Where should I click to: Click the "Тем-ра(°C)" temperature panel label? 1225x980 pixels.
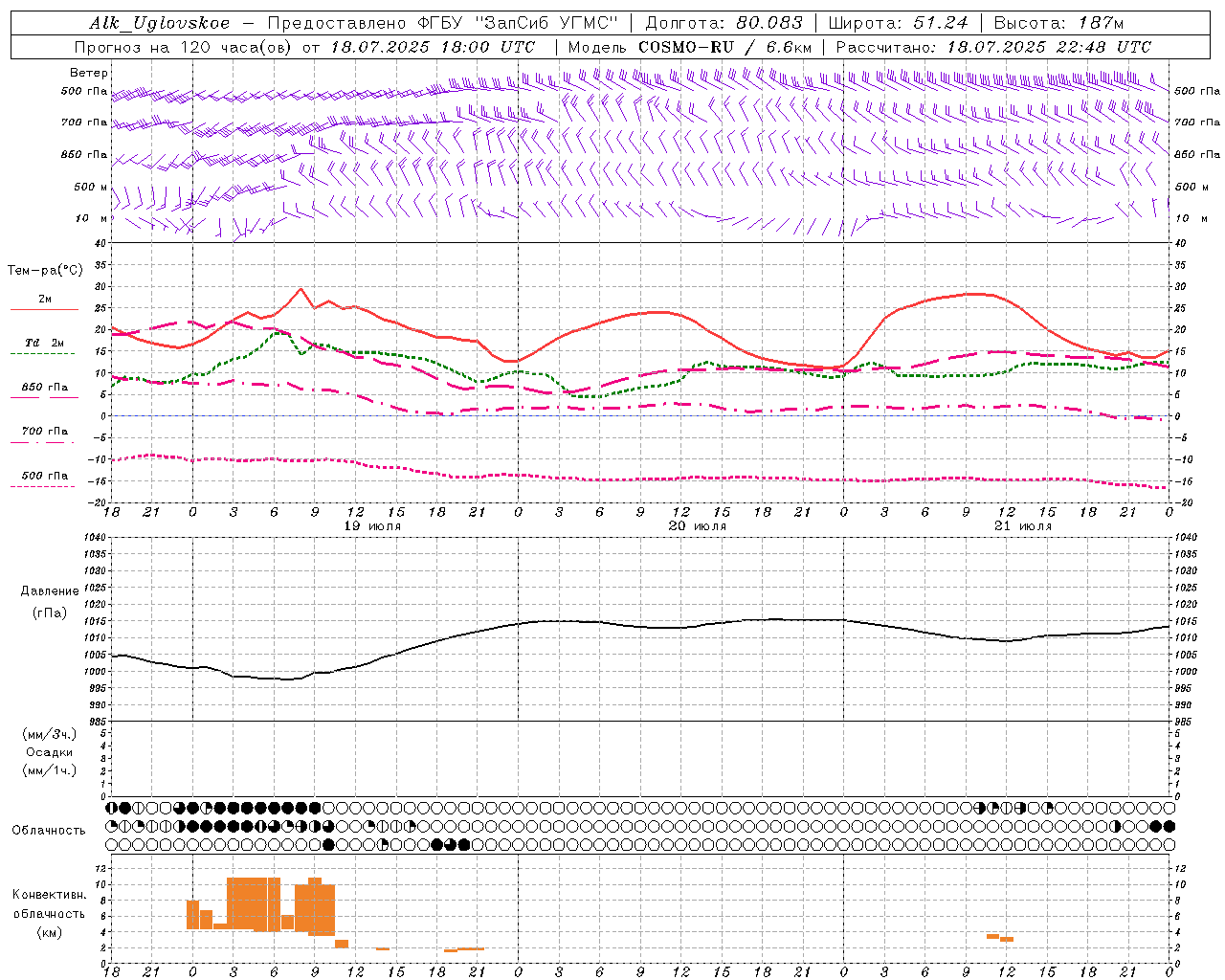45,271
